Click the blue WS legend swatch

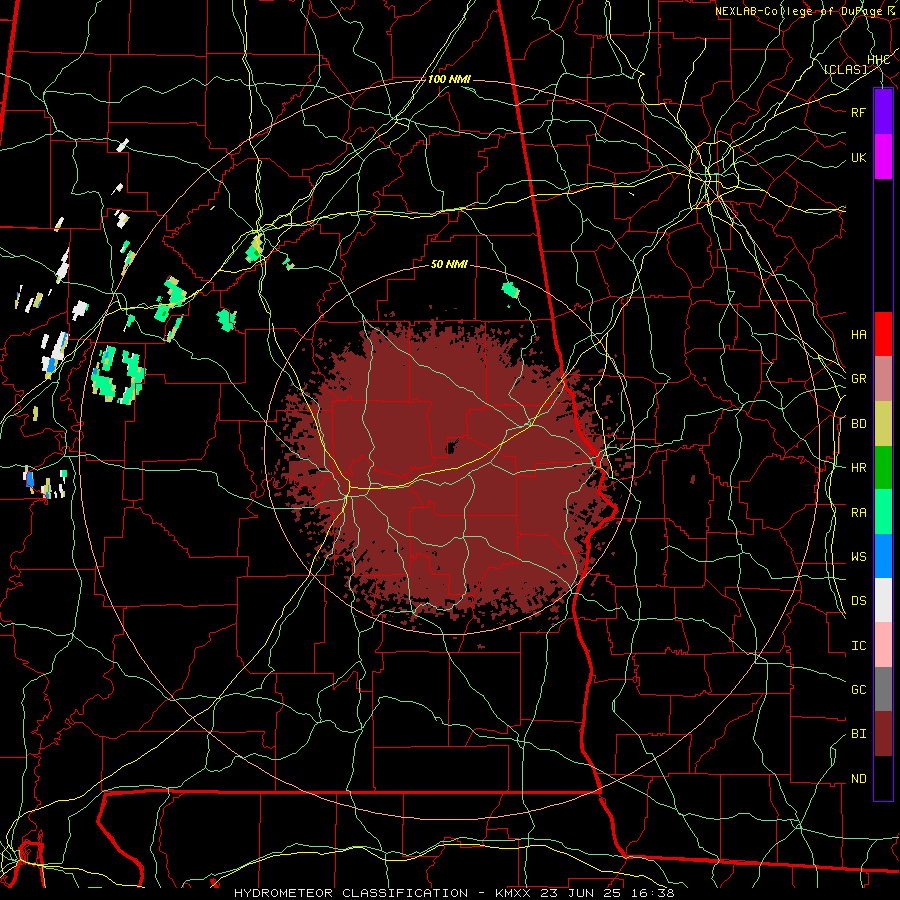(883, 556)
